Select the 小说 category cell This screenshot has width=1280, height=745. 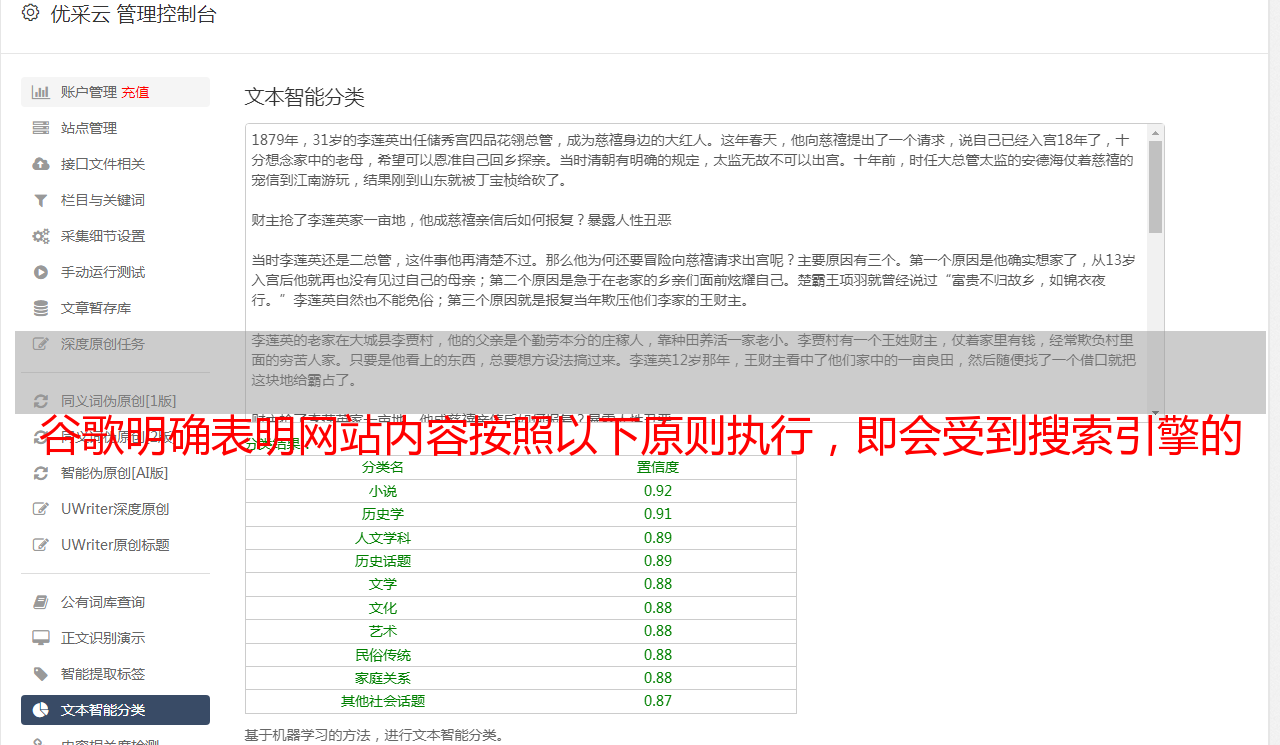[x=383, y=491]
